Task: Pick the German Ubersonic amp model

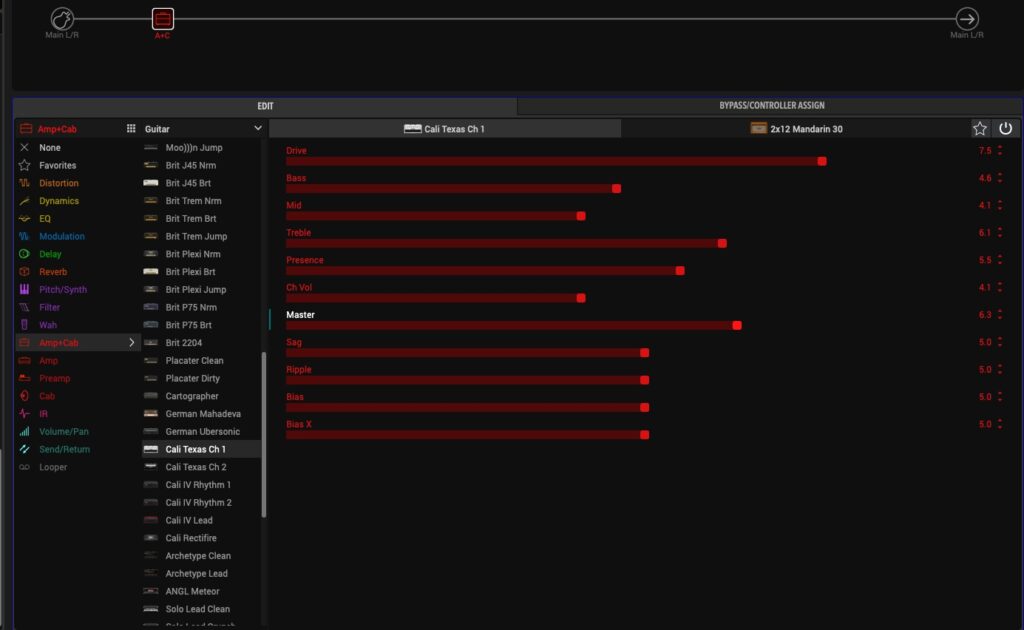Action: [203, 432]
